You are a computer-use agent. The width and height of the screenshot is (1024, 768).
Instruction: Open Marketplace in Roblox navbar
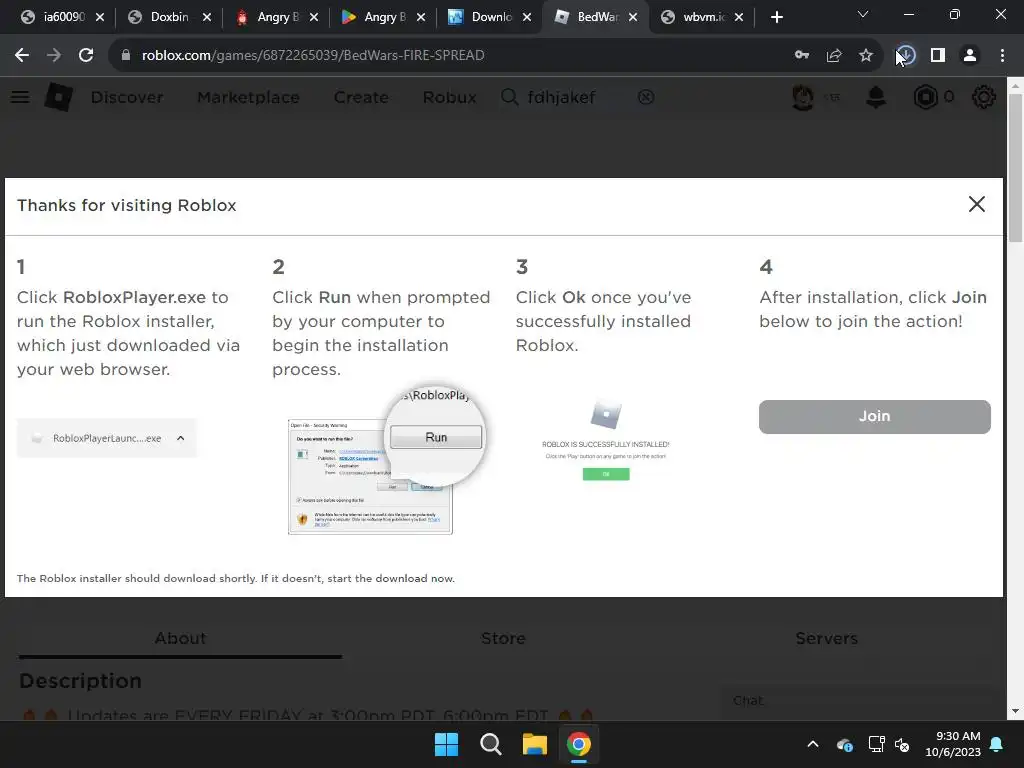pyautogui.click(x=248, y=97)
